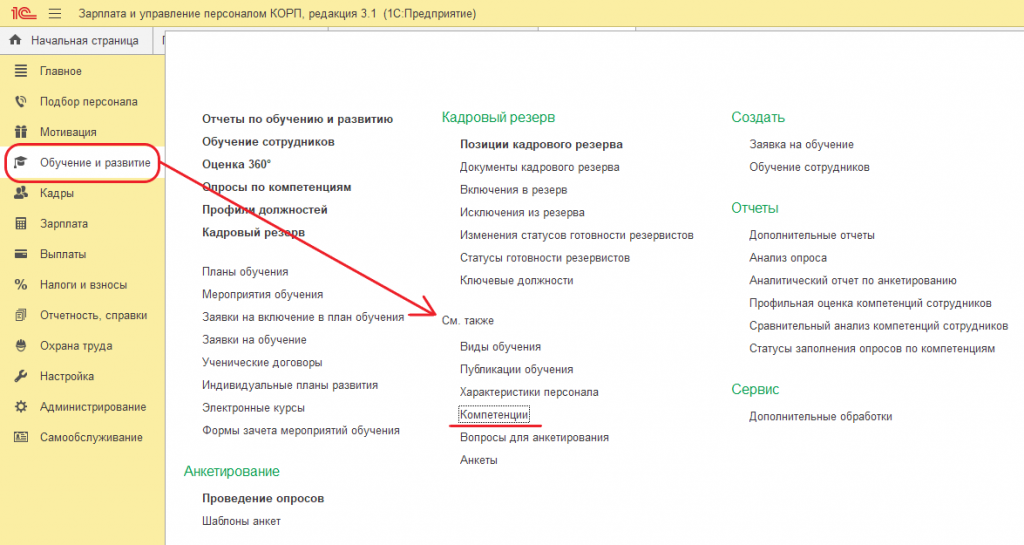
Task: Click the Отчетность, справки documents icon
Action: pos(21,315)
